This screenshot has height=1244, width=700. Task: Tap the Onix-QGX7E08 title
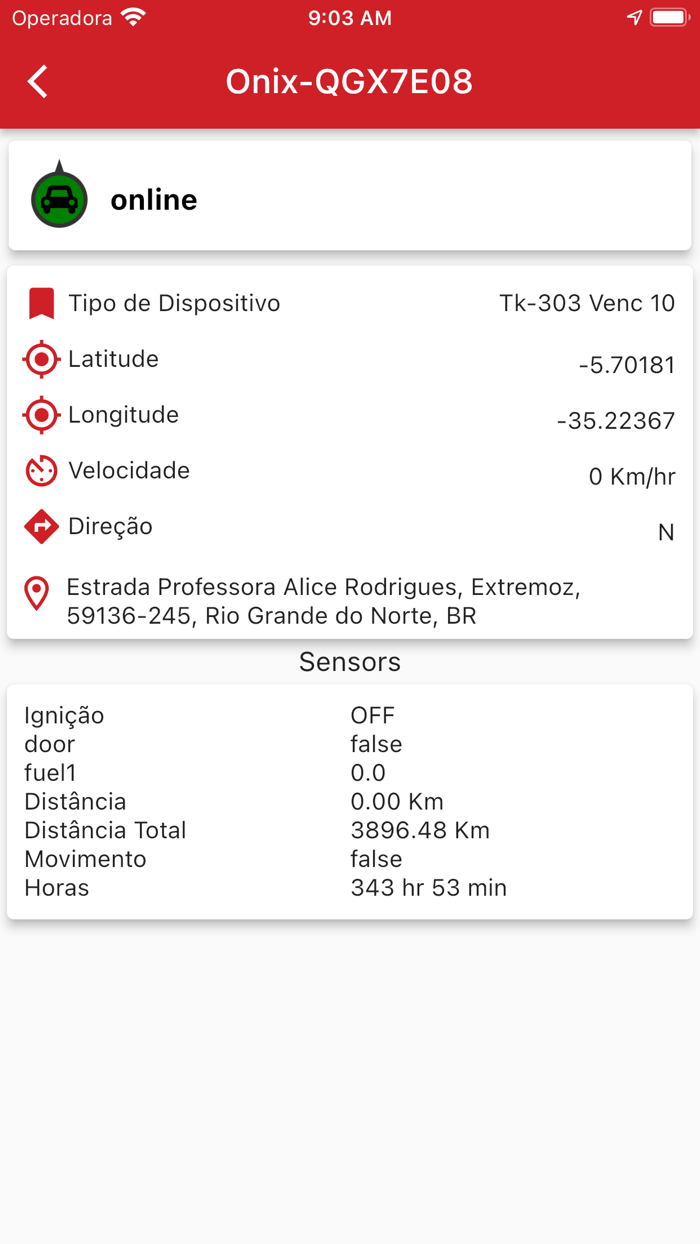click(x=349, y=82)
